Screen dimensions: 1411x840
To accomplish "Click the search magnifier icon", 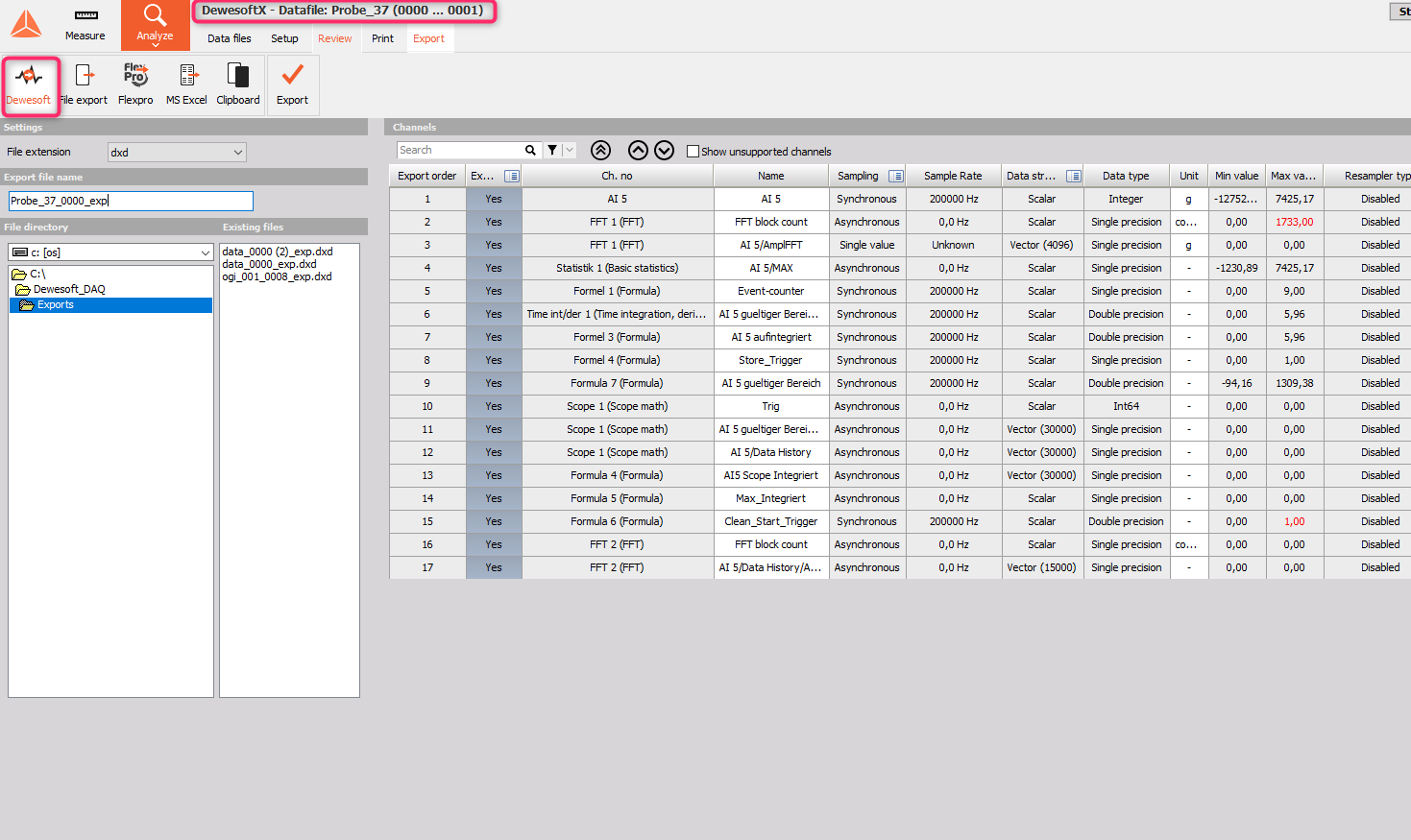I will click(530, 150).
